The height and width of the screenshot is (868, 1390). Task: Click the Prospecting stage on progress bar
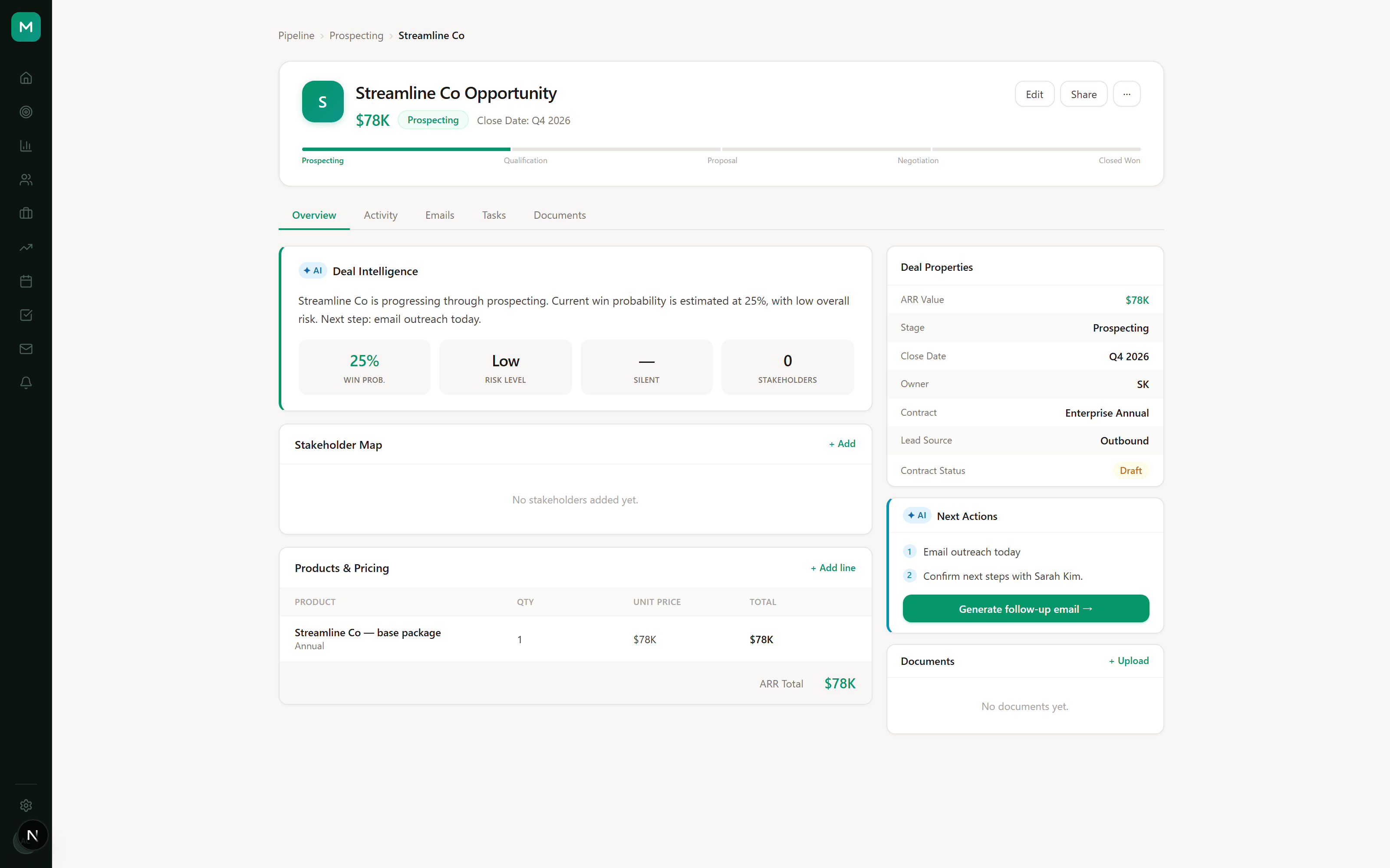coord(323,161)
